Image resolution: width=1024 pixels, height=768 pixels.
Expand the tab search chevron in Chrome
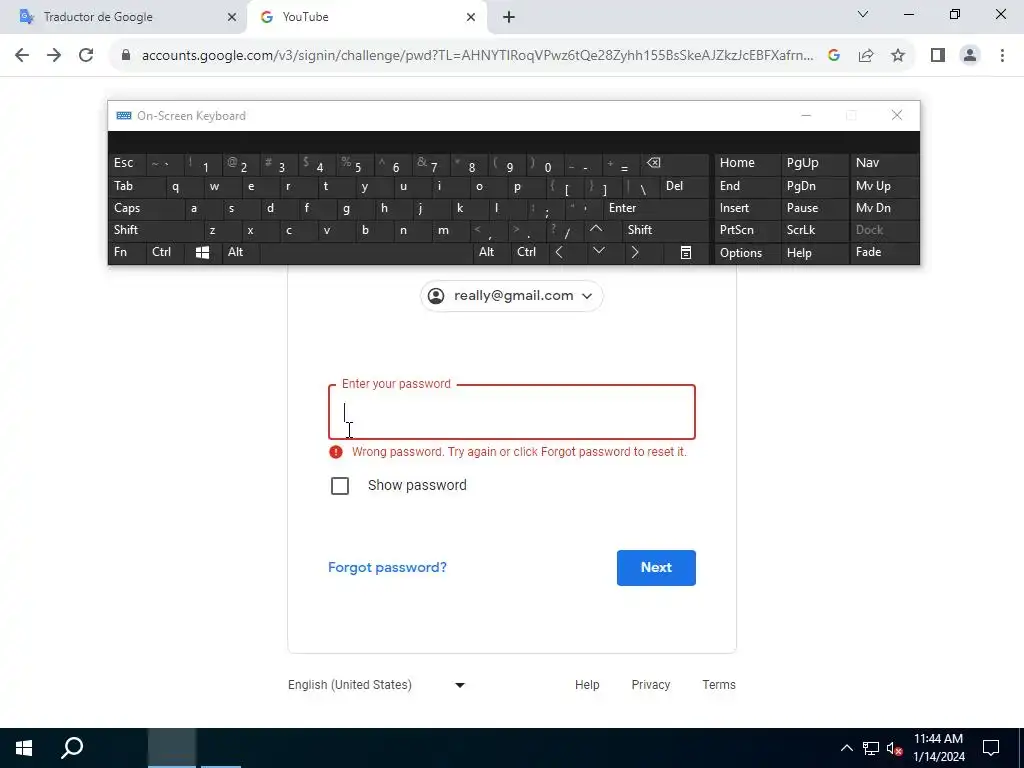pos(863,14)
